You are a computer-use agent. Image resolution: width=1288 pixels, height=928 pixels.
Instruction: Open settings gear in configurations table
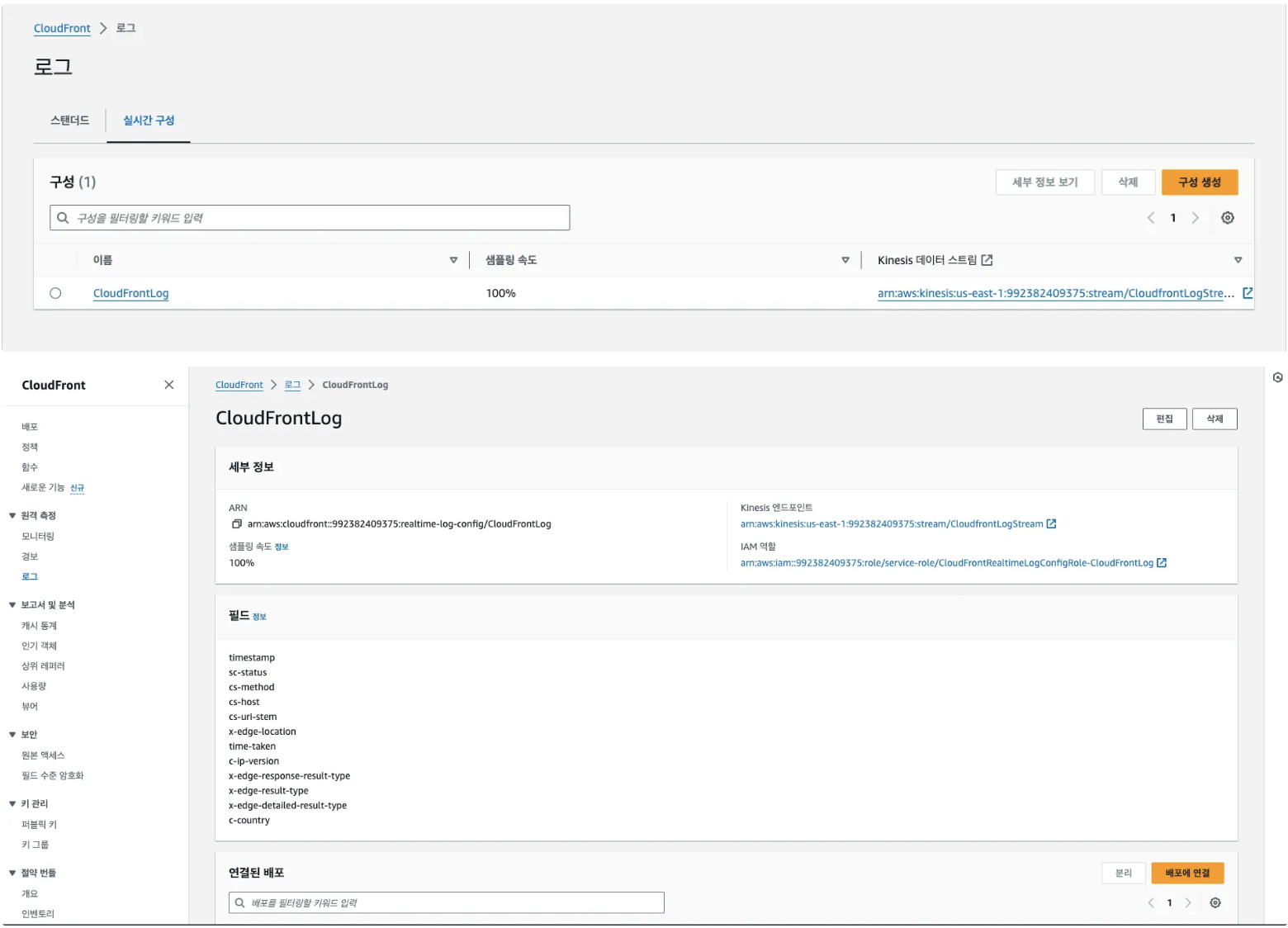pos(1227,218)
